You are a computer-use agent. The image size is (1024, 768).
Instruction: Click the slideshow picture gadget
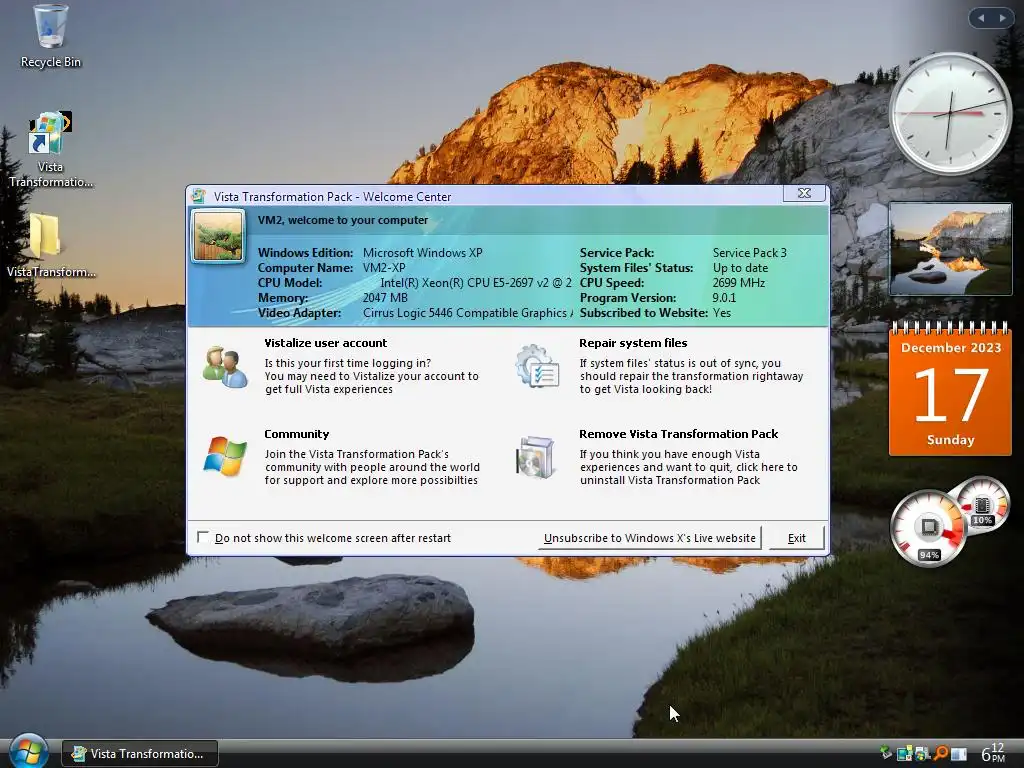pyautogui.click(x=950, y=249)
